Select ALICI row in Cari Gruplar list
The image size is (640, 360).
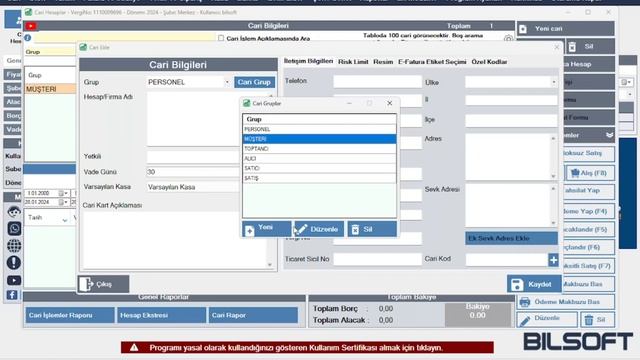319,159
